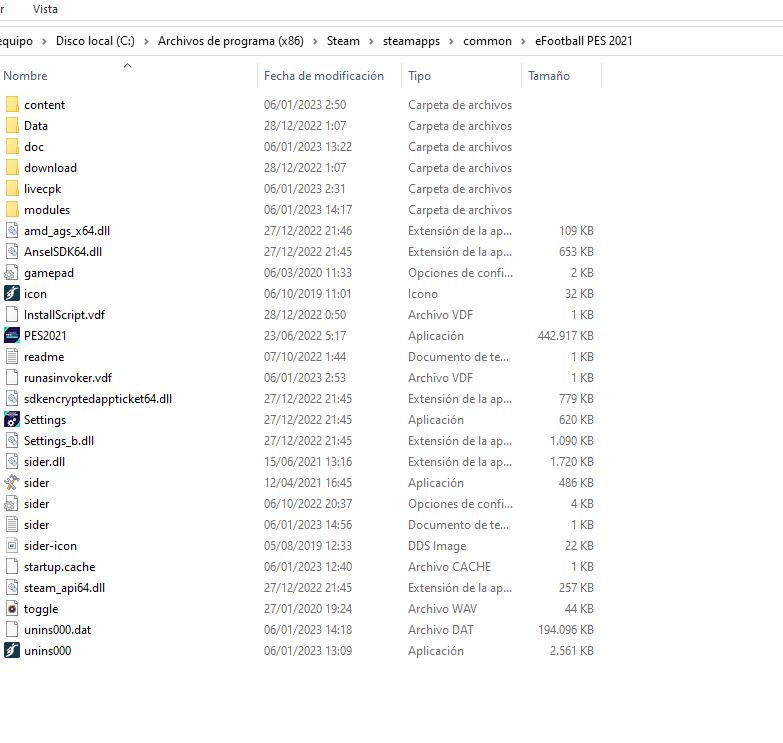Click the sider.dll file icon
Image resolution: width=783 pixels, height=743 pixels.
(12, 461)
